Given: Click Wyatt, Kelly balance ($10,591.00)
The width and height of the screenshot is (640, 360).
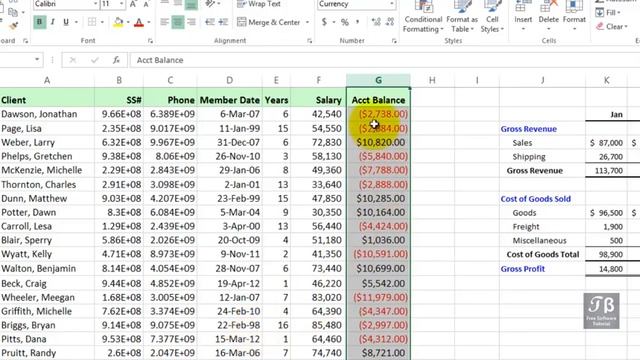Looking at the screenshot, I should coord(378,254).
